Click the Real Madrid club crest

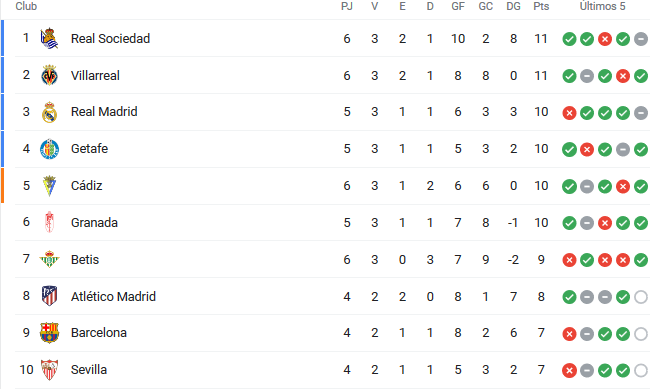(x=49, y=112)
